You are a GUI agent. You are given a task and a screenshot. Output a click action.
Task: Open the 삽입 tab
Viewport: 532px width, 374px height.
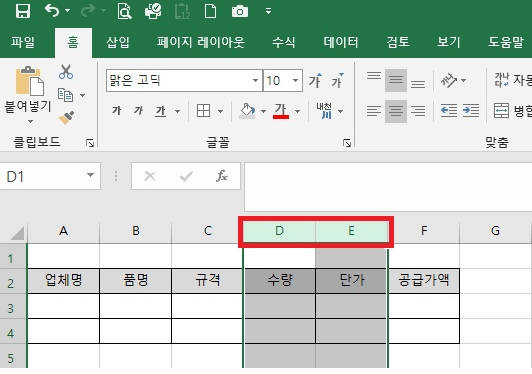(118, 42)
